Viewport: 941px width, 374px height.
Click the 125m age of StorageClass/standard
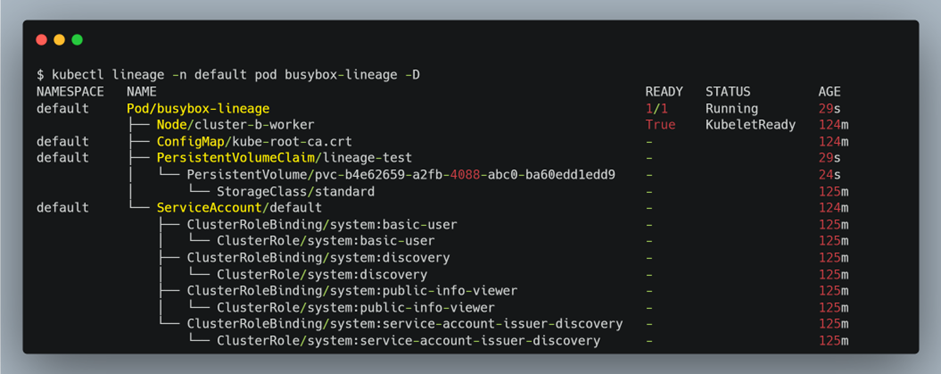[x=834, y=192]
